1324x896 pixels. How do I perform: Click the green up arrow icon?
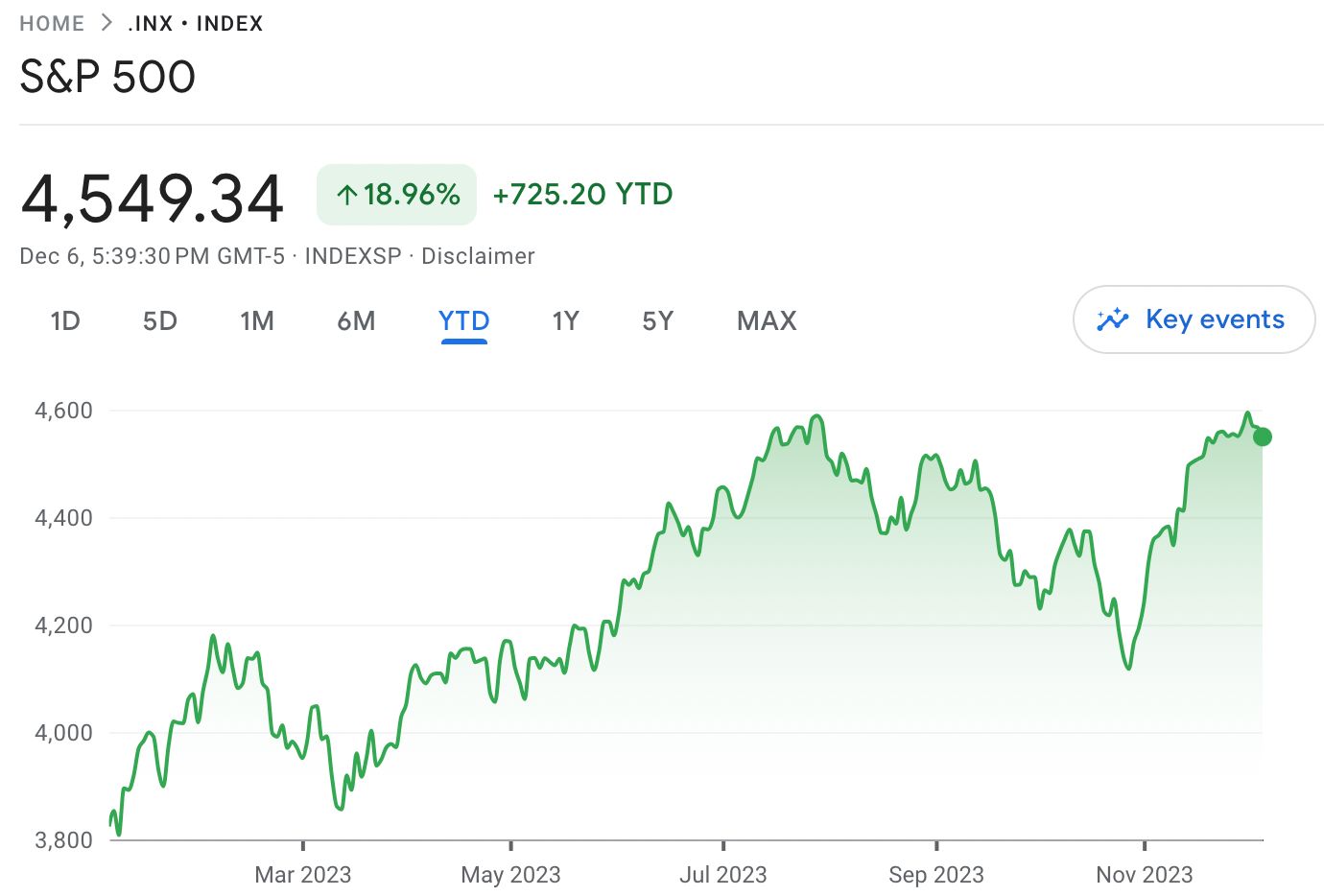tap(346, 196)
